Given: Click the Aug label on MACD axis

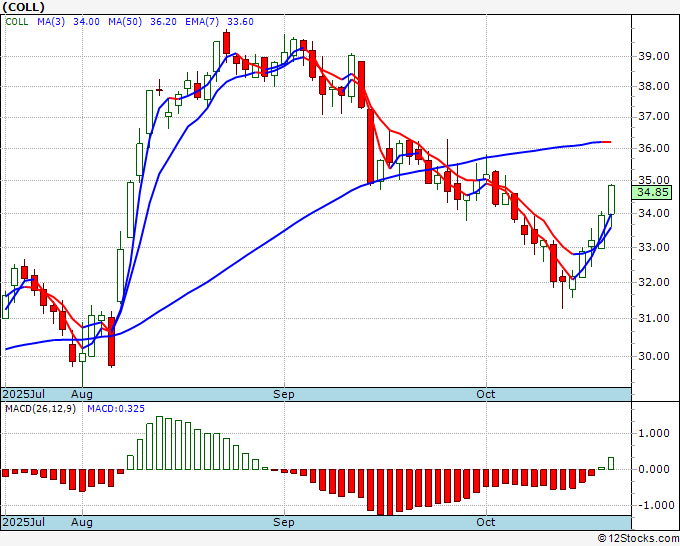Looking at the screenshot, I should [82, 522].
